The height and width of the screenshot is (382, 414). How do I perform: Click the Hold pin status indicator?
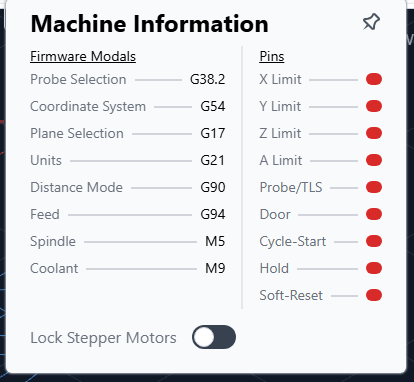(374, 268)
